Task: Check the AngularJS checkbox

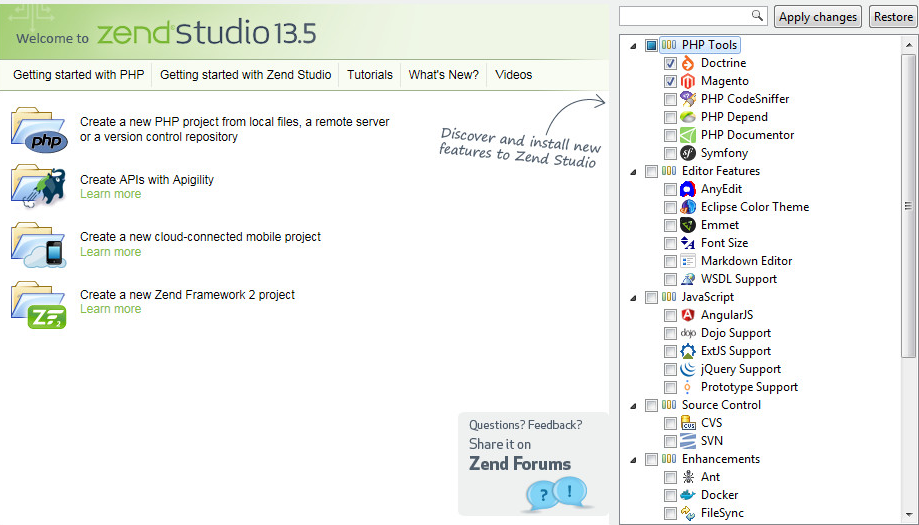Action: coord(670,316)
